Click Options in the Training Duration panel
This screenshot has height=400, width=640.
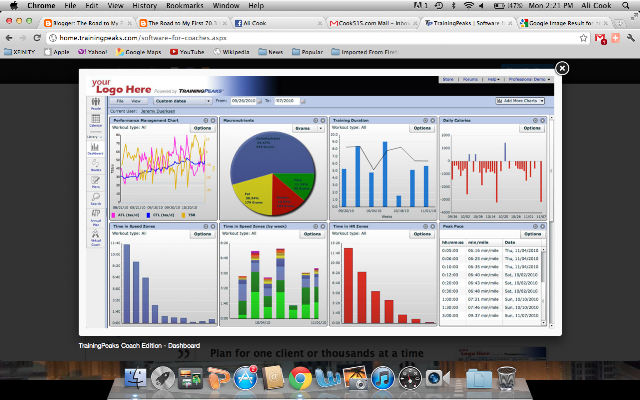point(422,128)
